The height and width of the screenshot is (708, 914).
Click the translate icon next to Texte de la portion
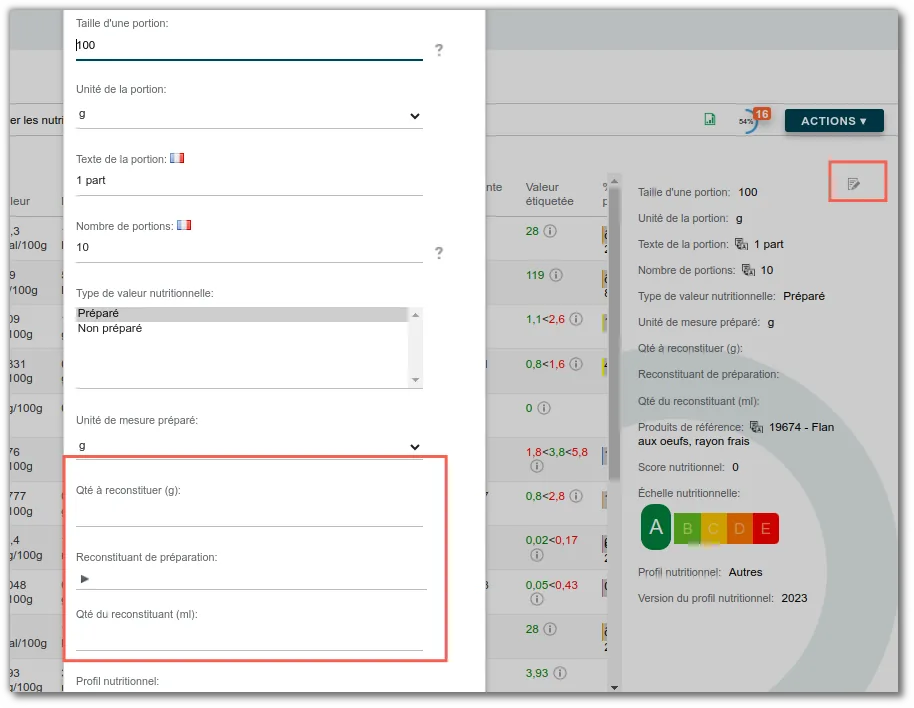pyautogui.click(x=741, y=244)
